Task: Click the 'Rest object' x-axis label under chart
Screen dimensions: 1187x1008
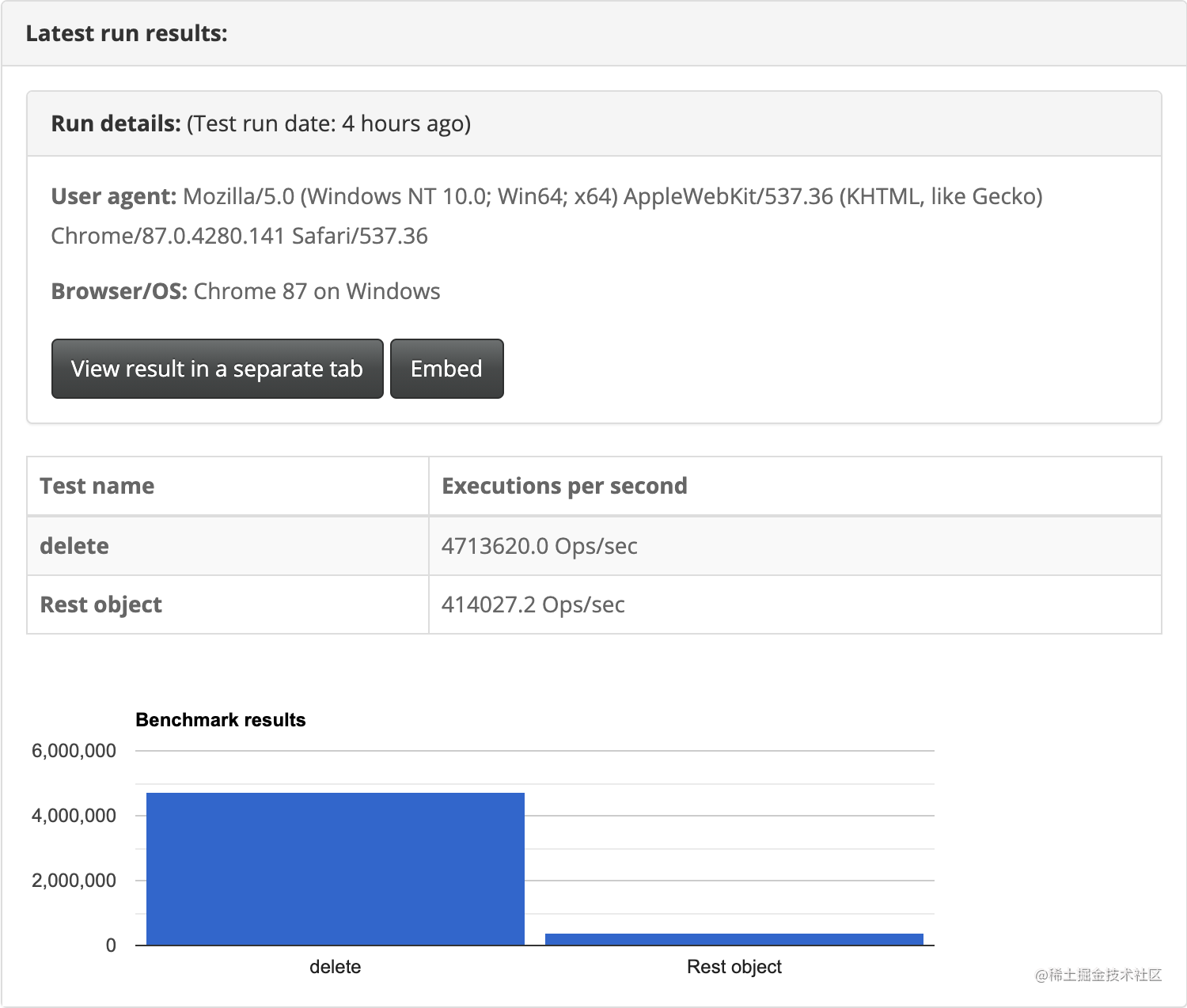Action: [x=734, y=967]
